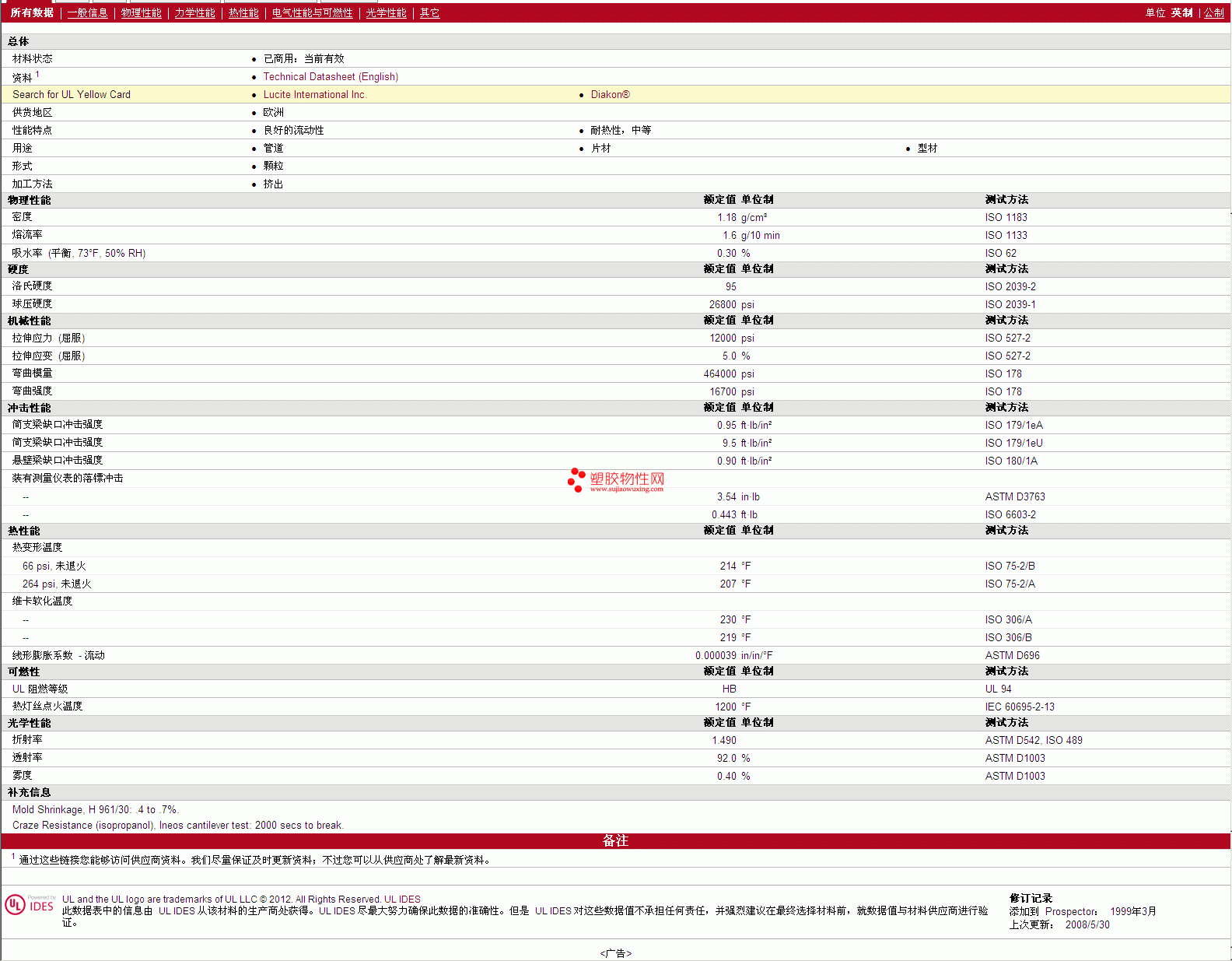1232x961 pixels.
Task: Click footnote marker 1 next to 资料
Action: coord(37,75)
